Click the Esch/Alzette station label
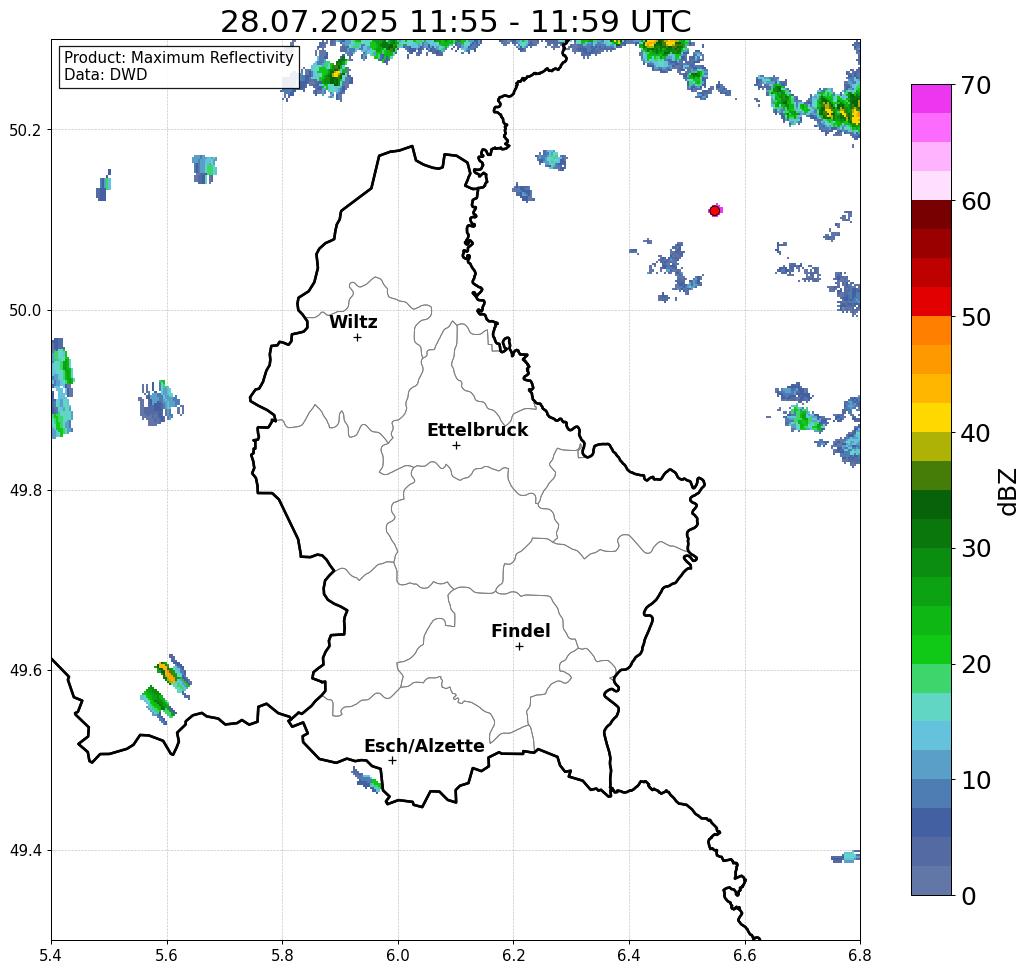This screenshot has height=973, width=1029. (x=424, y=746)
